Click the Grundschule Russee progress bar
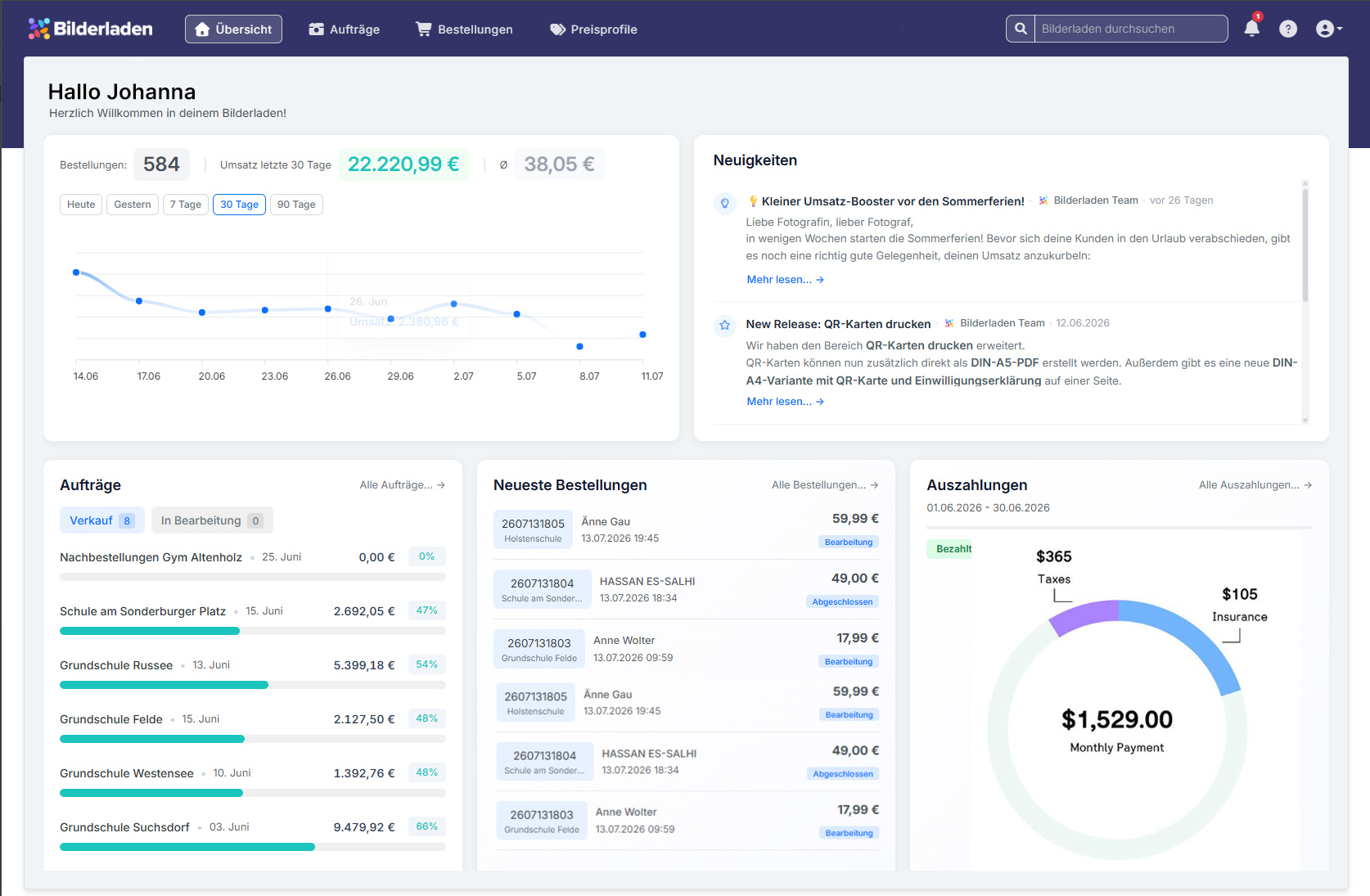The image size is (1370, 896). (253, 685)
